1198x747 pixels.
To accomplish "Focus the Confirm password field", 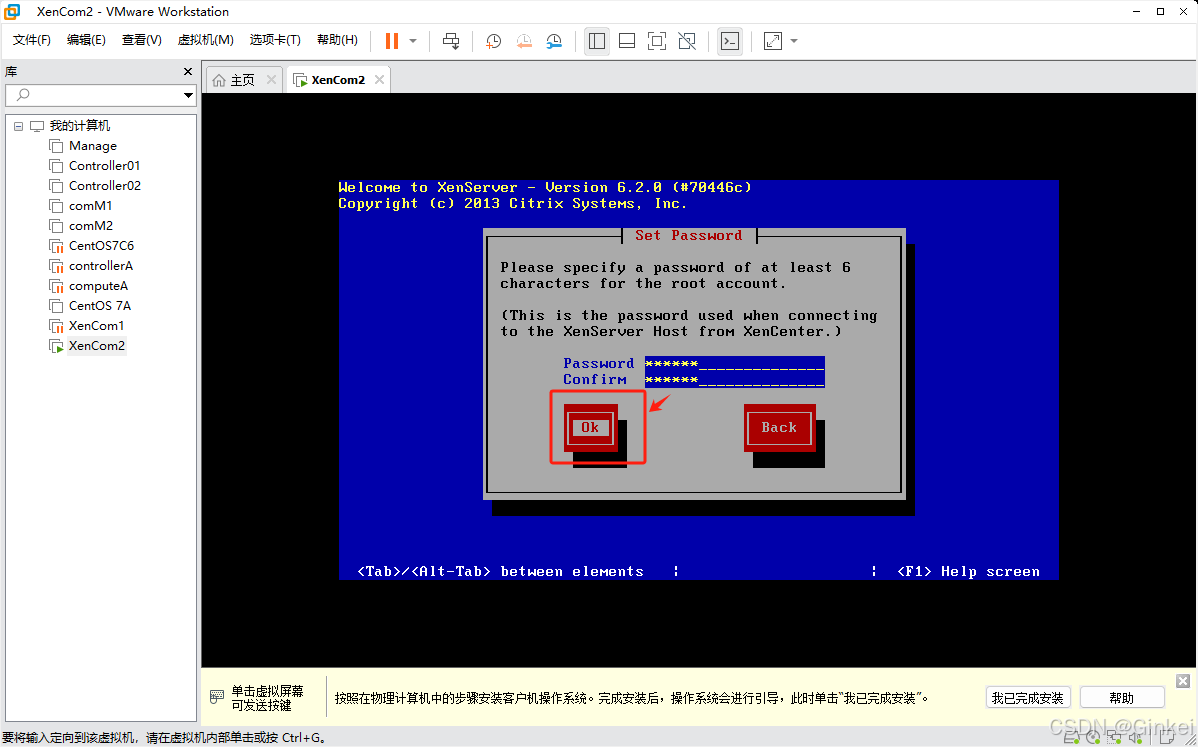I will coord(734,380).
